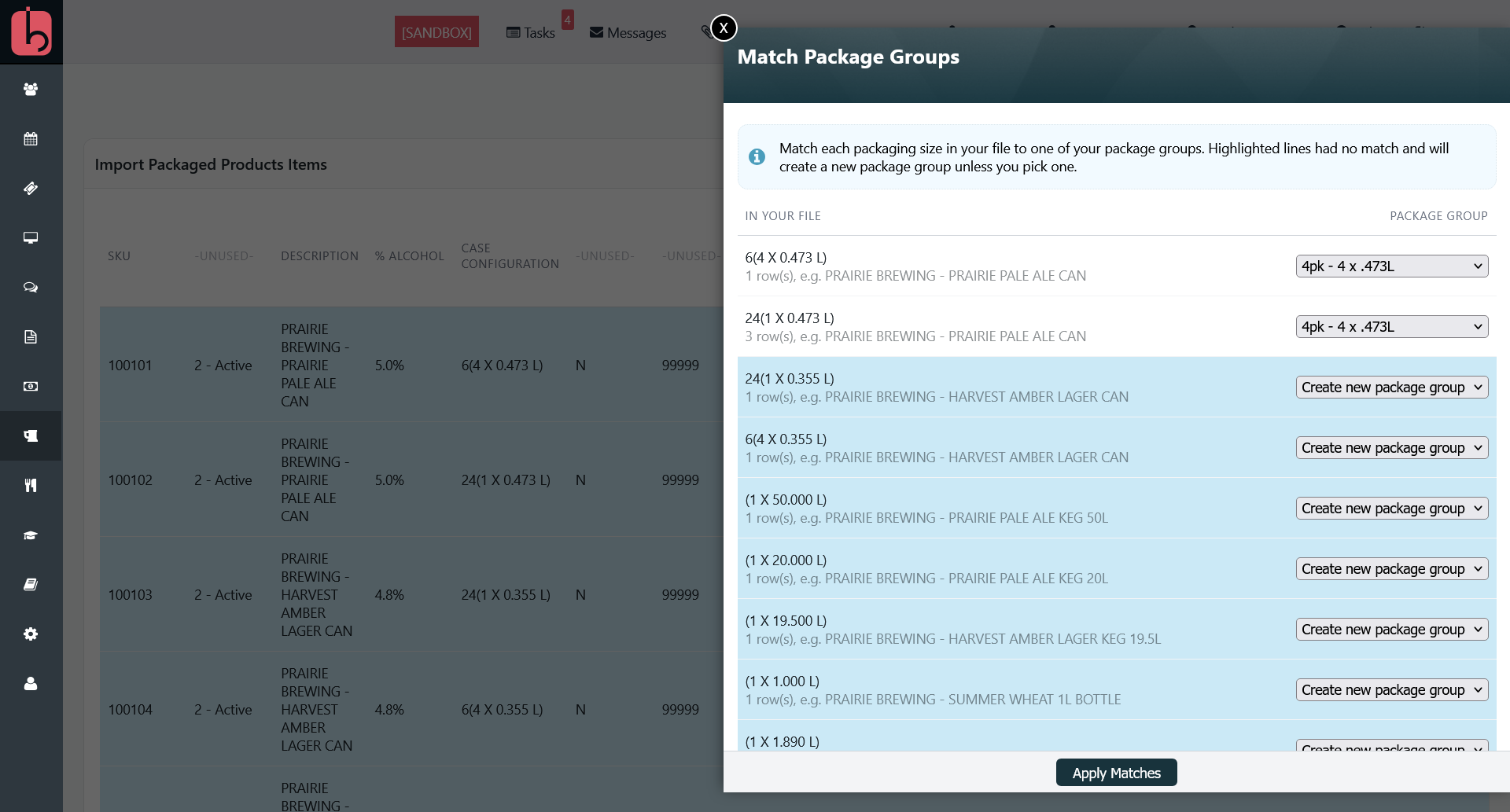This screenshot has width=1510, height=812.
Task: Close the Match Package Groups panel with X
Action: pyautogui.click(x=724, y=28)
